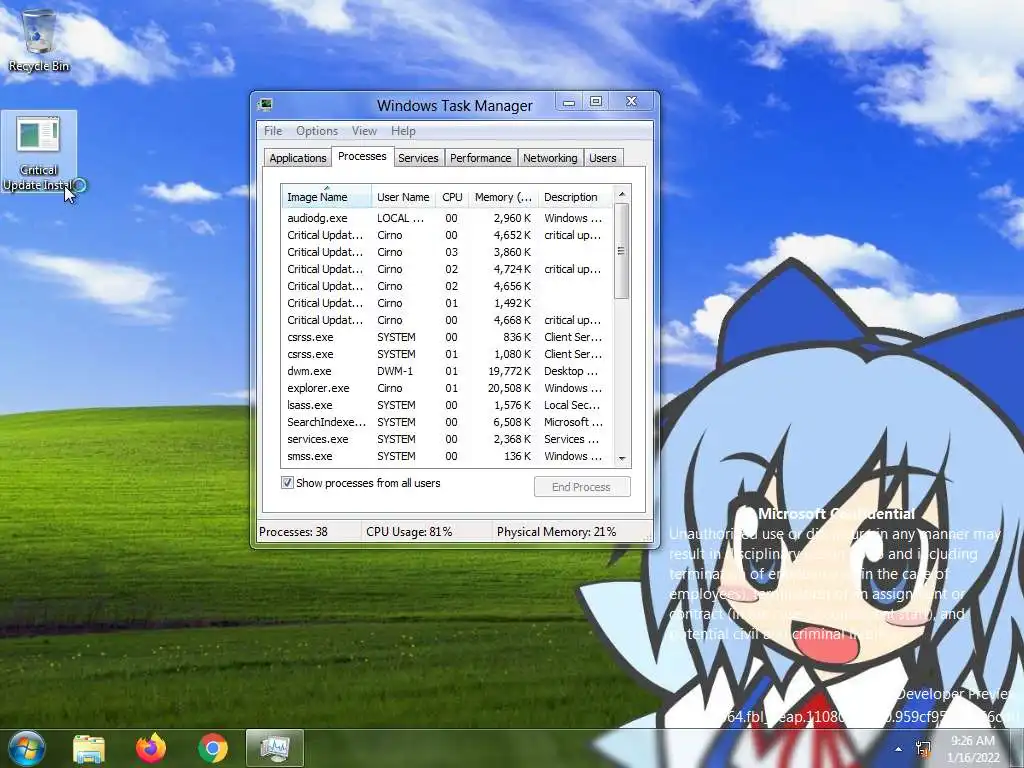
Task: Select Critical Update process using 4,724 K
Action: (x=447, y=269)
